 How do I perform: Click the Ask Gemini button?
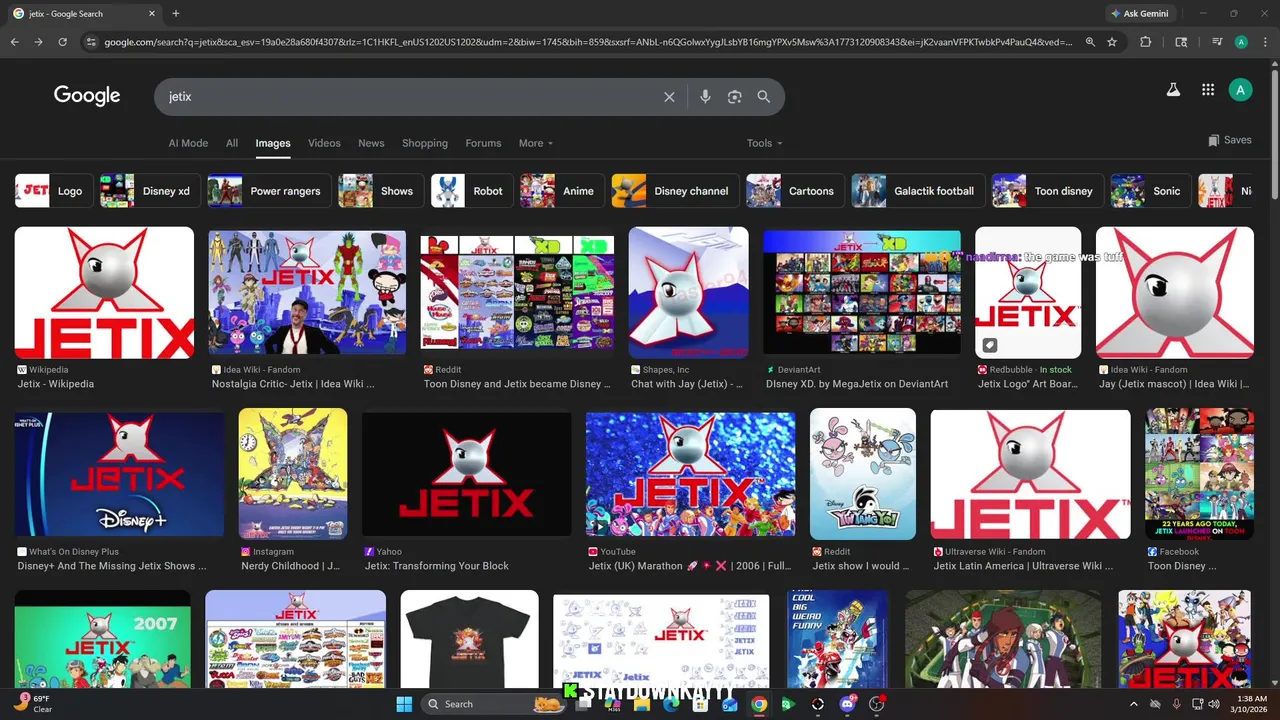(x=1139, y=14)
